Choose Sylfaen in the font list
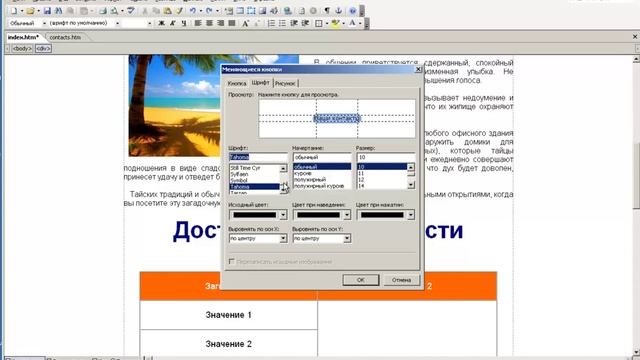The width and height of the screenshot is (640, 360). (x=239, y=174)
